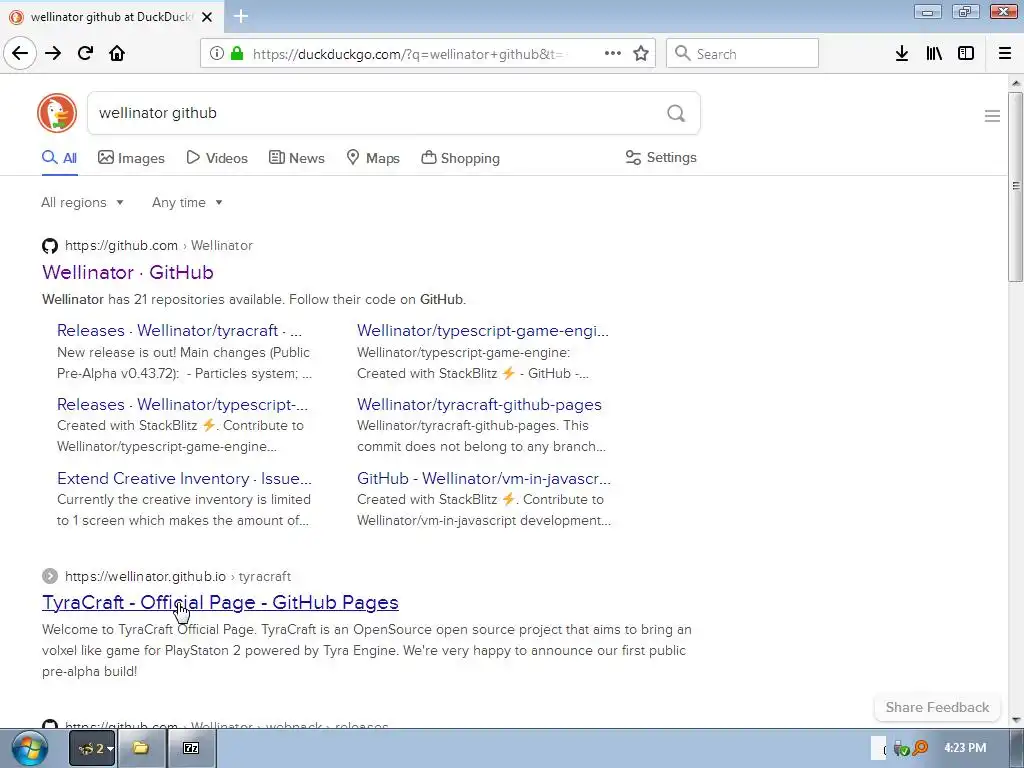Click the GitHub favicon beside github.com result

click(50, 246)
